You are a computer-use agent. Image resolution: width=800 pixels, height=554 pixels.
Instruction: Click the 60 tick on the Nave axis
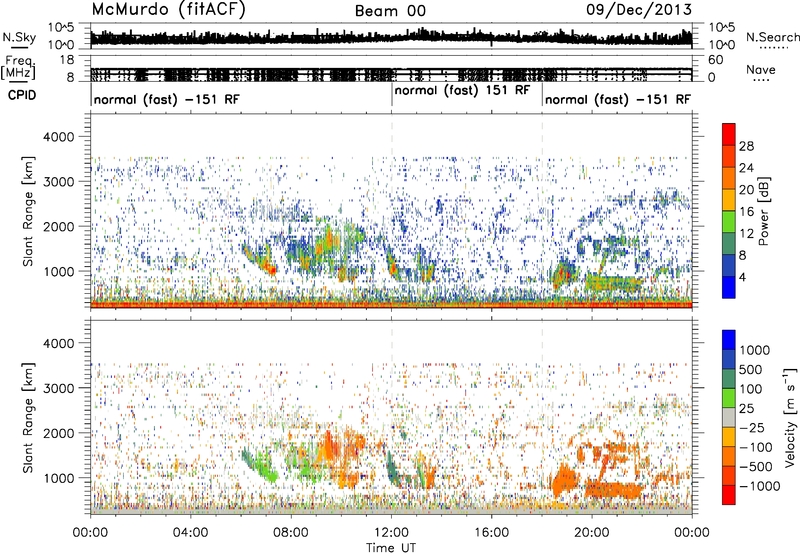(715, 60)
